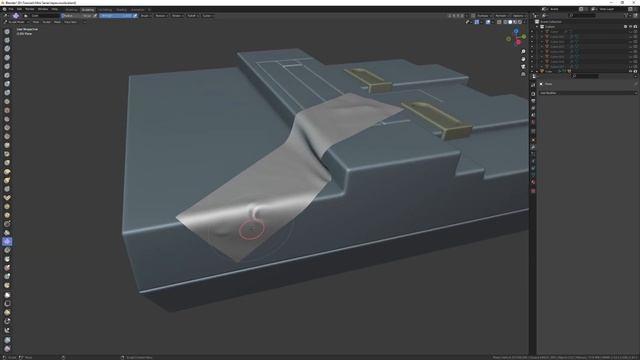640x360 pixels.
Task: Toggle camera view icon in viewport
Action: (x=523, y=66)
